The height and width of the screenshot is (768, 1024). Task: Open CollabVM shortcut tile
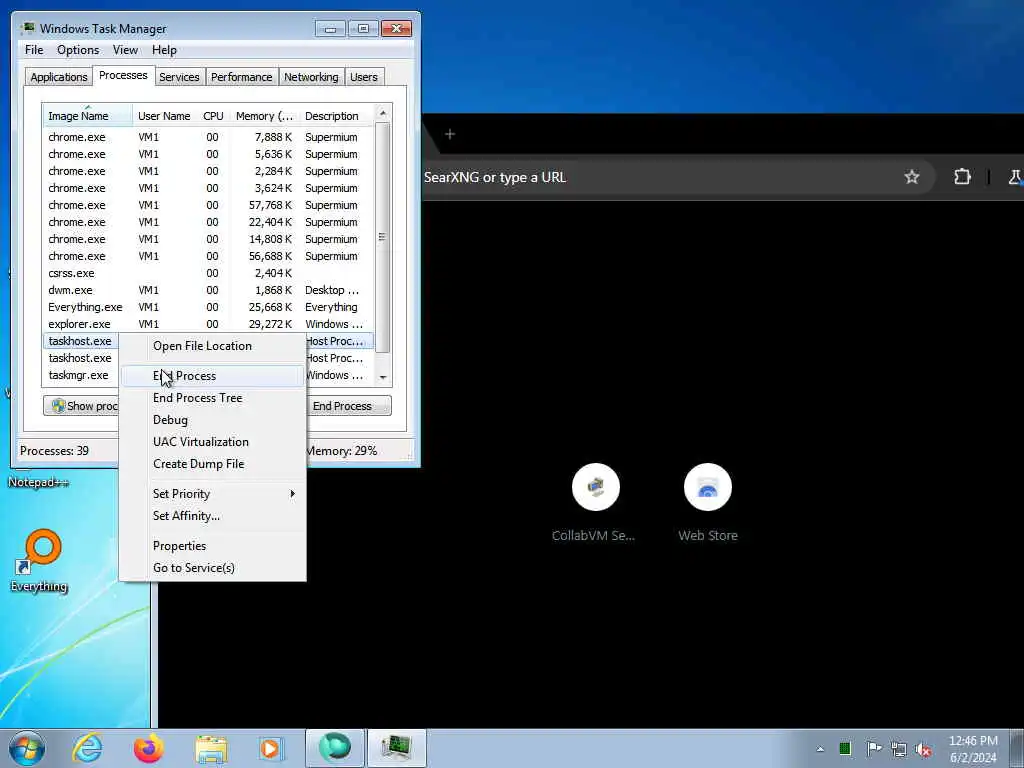pos(595,503)
